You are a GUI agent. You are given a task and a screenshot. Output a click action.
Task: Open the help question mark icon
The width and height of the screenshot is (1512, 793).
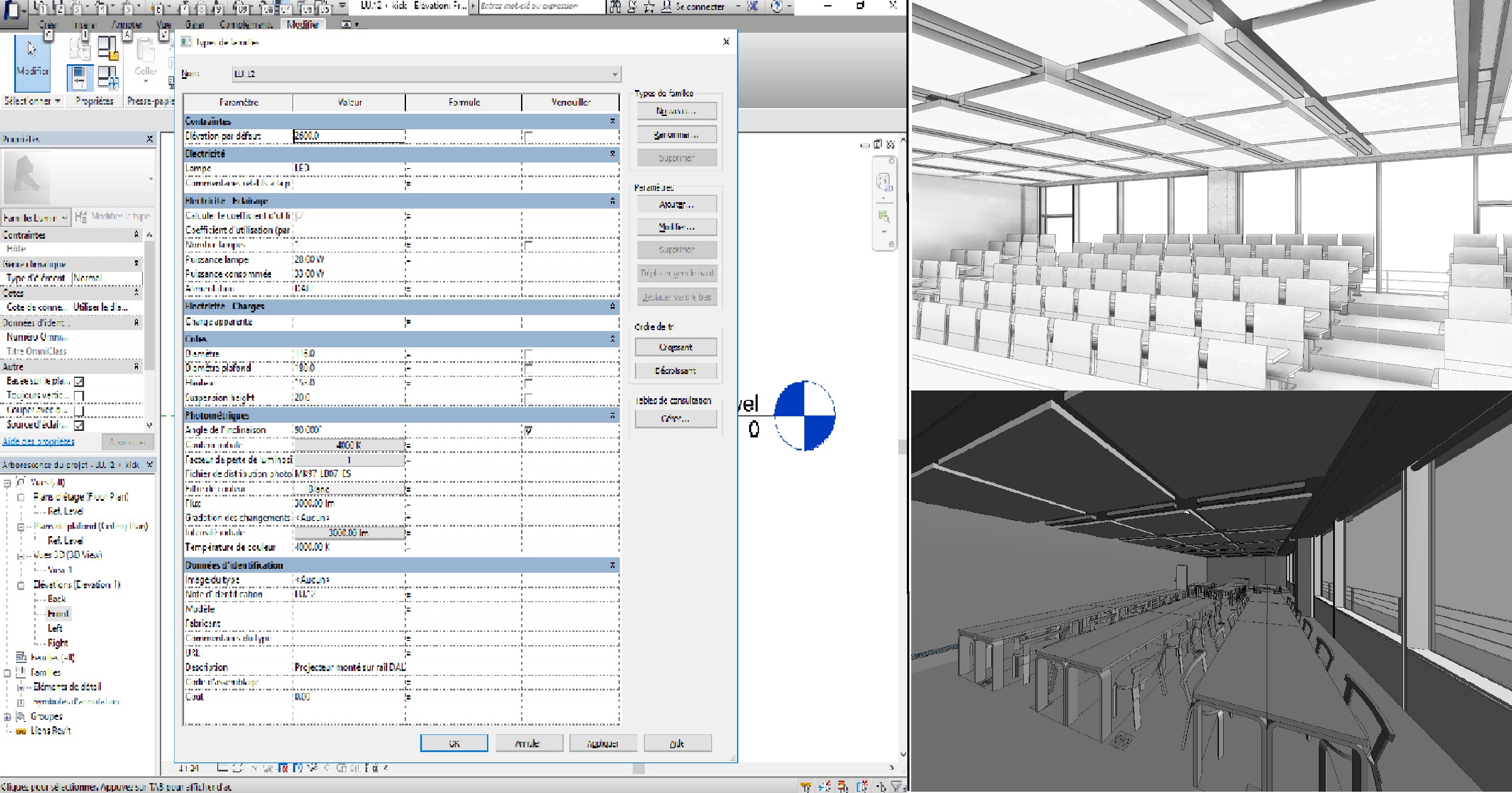point(777,6)
